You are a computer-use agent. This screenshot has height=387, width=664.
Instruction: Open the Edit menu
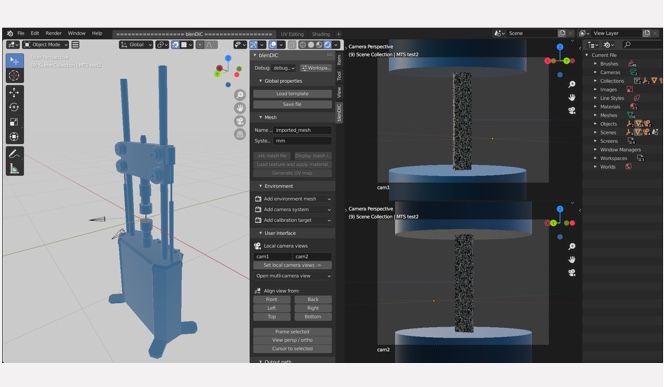(x=35, y=33)
